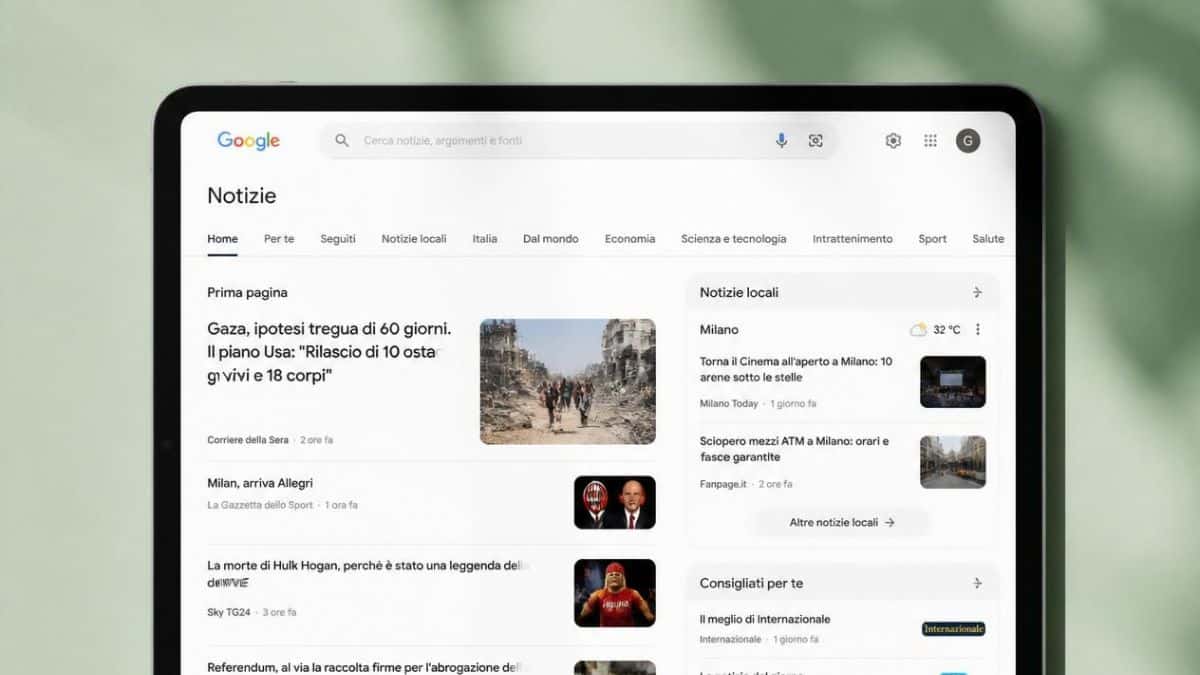
Task: Open the Economia tab
Action: (x=630, y=239)
